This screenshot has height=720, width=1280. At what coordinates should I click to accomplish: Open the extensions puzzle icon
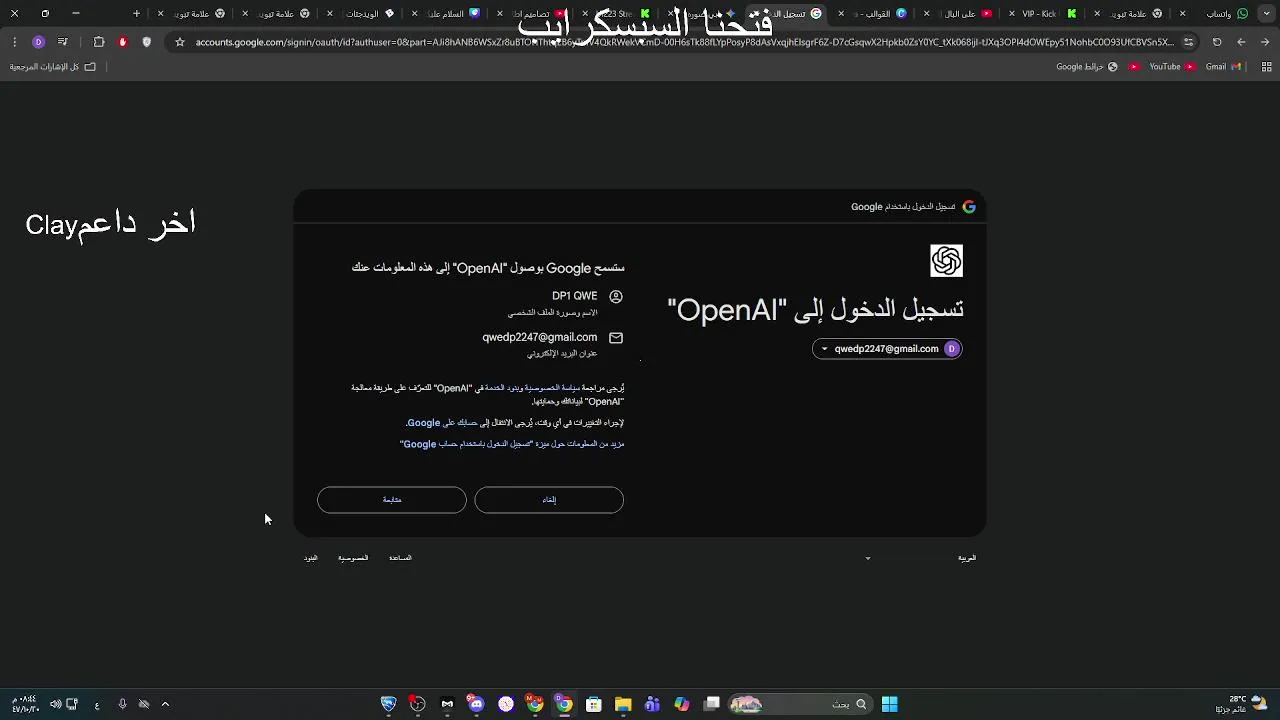coord(99,42)
